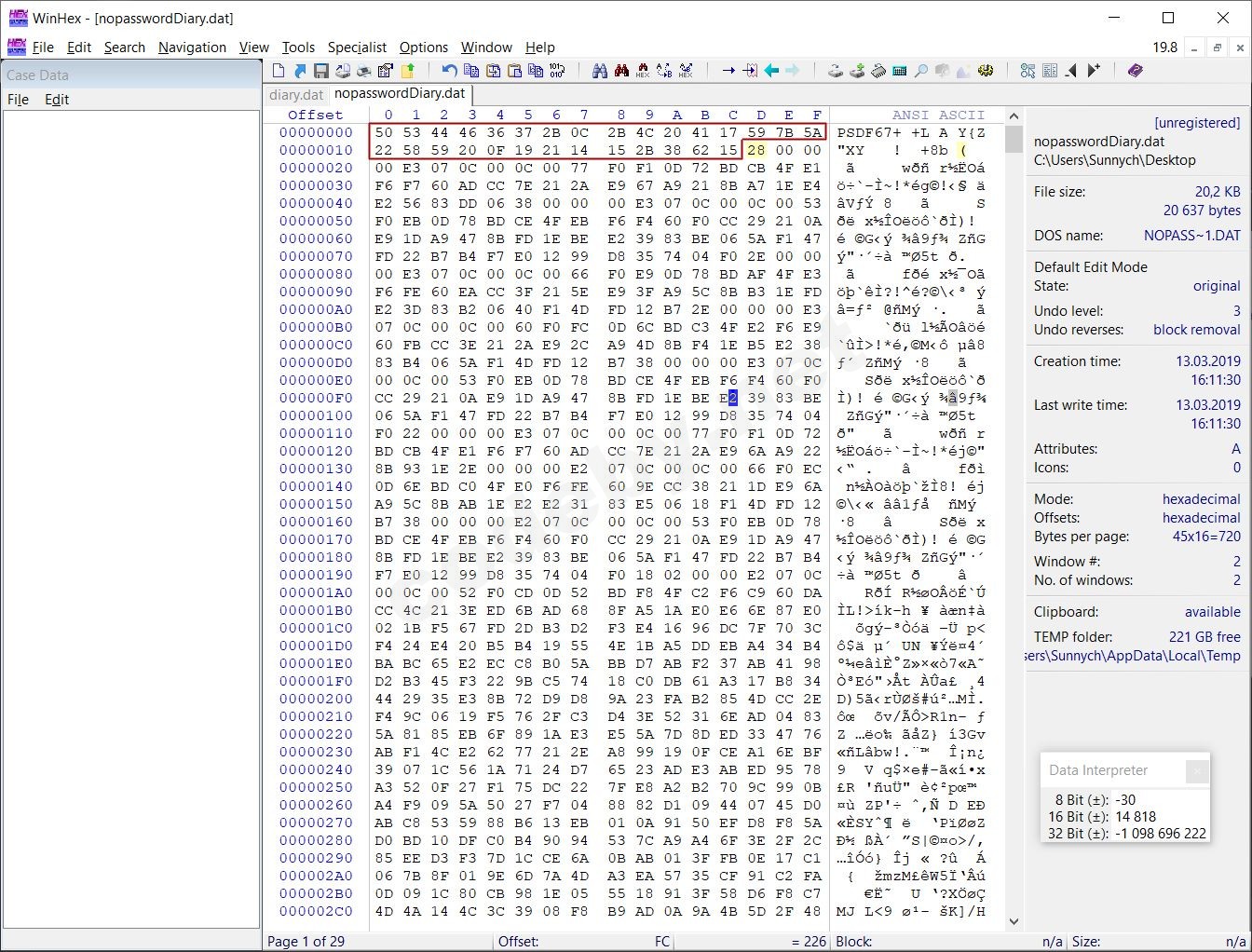Click the purple help book icon
Viewport: 1252px width, 952px height.
(x=1135, y=71)
